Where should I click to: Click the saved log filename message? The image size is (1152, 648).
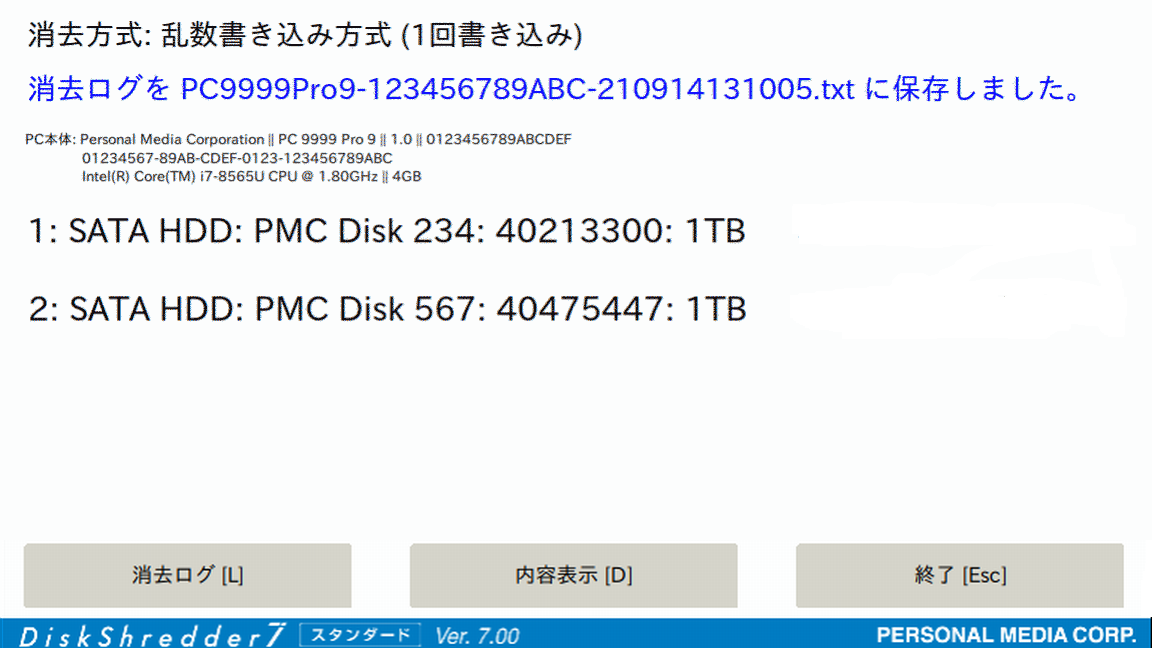(x=555, y=89)
